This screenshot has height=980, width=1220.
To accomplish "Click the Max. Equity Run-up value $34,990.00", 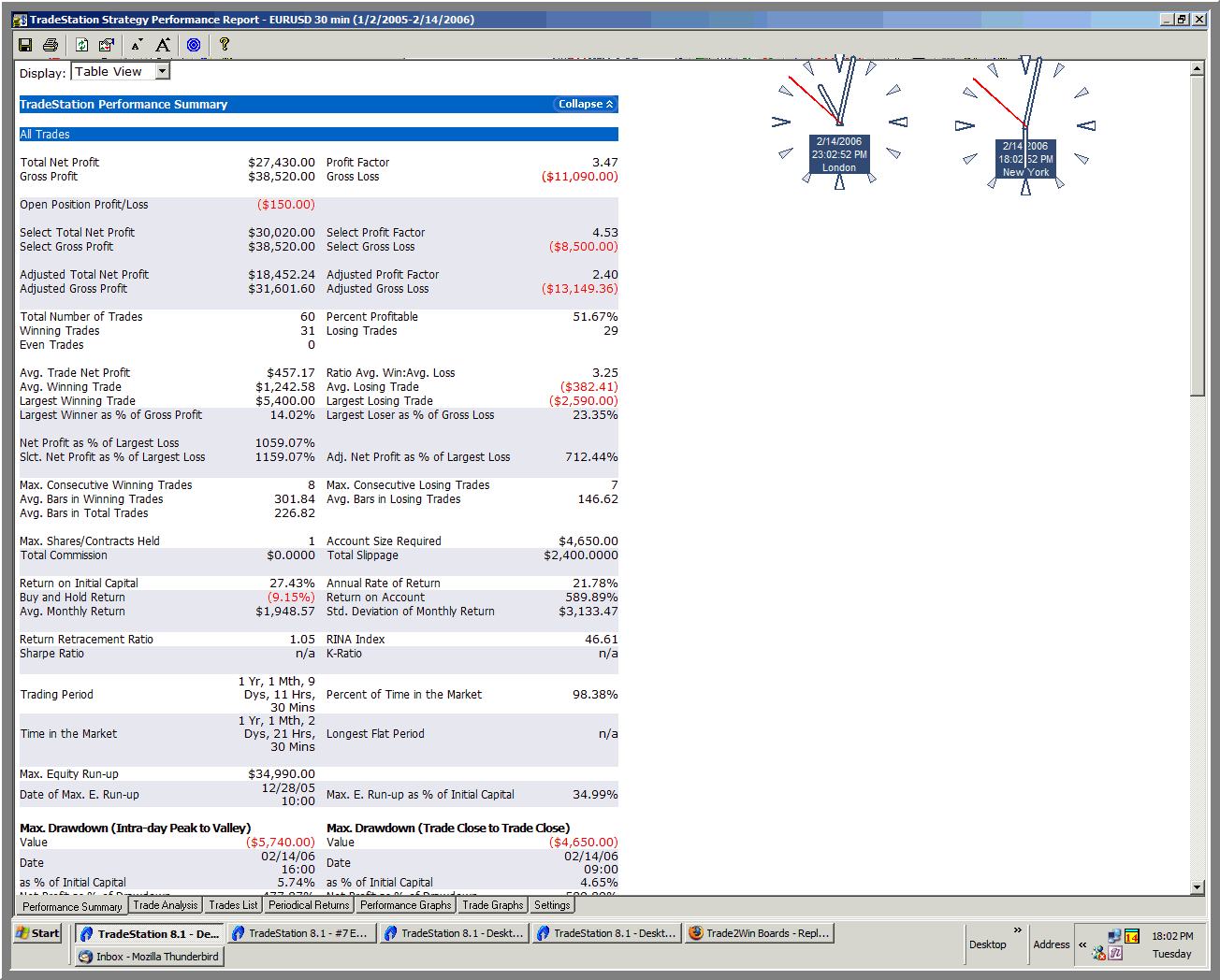I will coord(282,774).
